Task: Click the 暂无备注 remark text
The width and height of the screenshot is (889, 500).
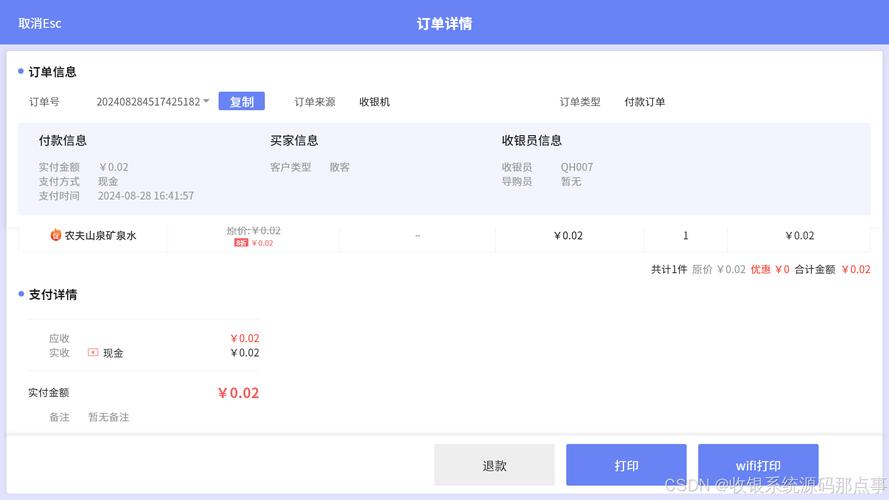Action: pos(108,417)
